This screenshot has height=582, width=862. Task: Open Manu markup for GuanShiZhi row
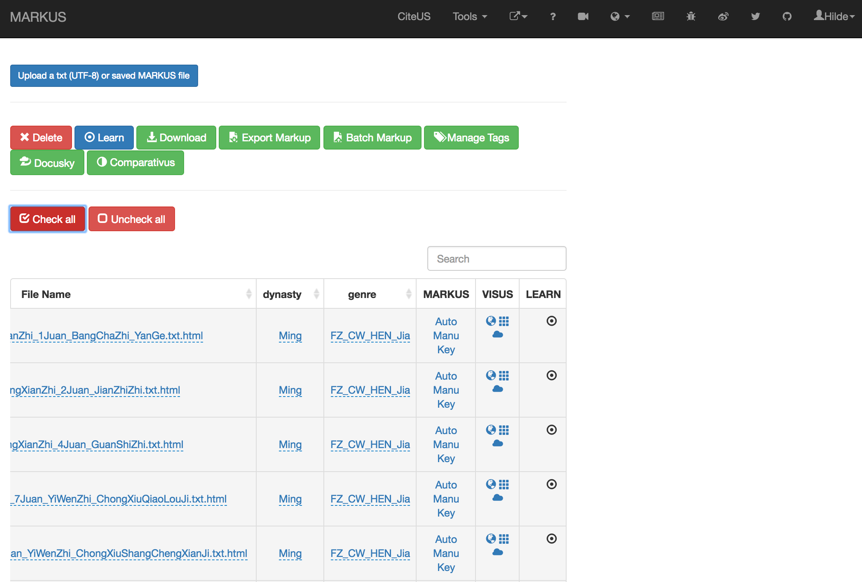point(446,445)
